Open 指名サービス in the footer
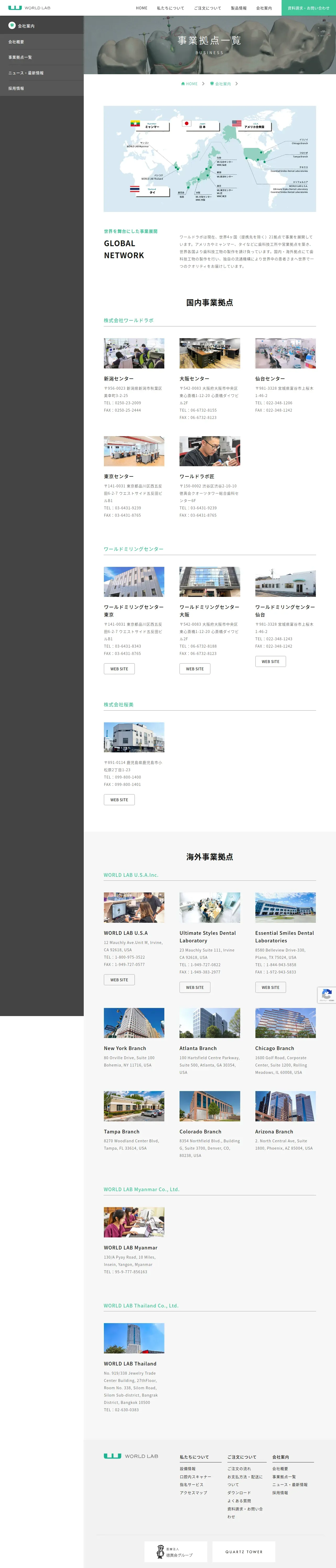 pyautogui.click(x=192, y=1485)
